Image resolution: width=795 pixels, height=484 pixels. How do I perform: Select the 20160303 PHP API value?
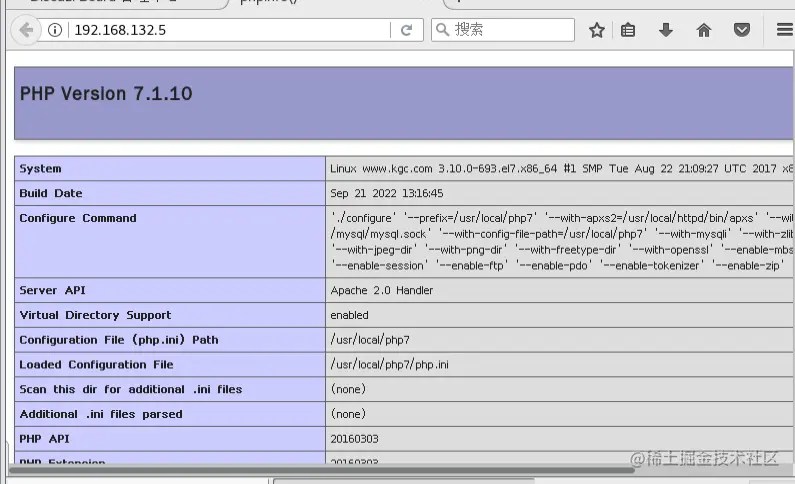pos(354,439)
